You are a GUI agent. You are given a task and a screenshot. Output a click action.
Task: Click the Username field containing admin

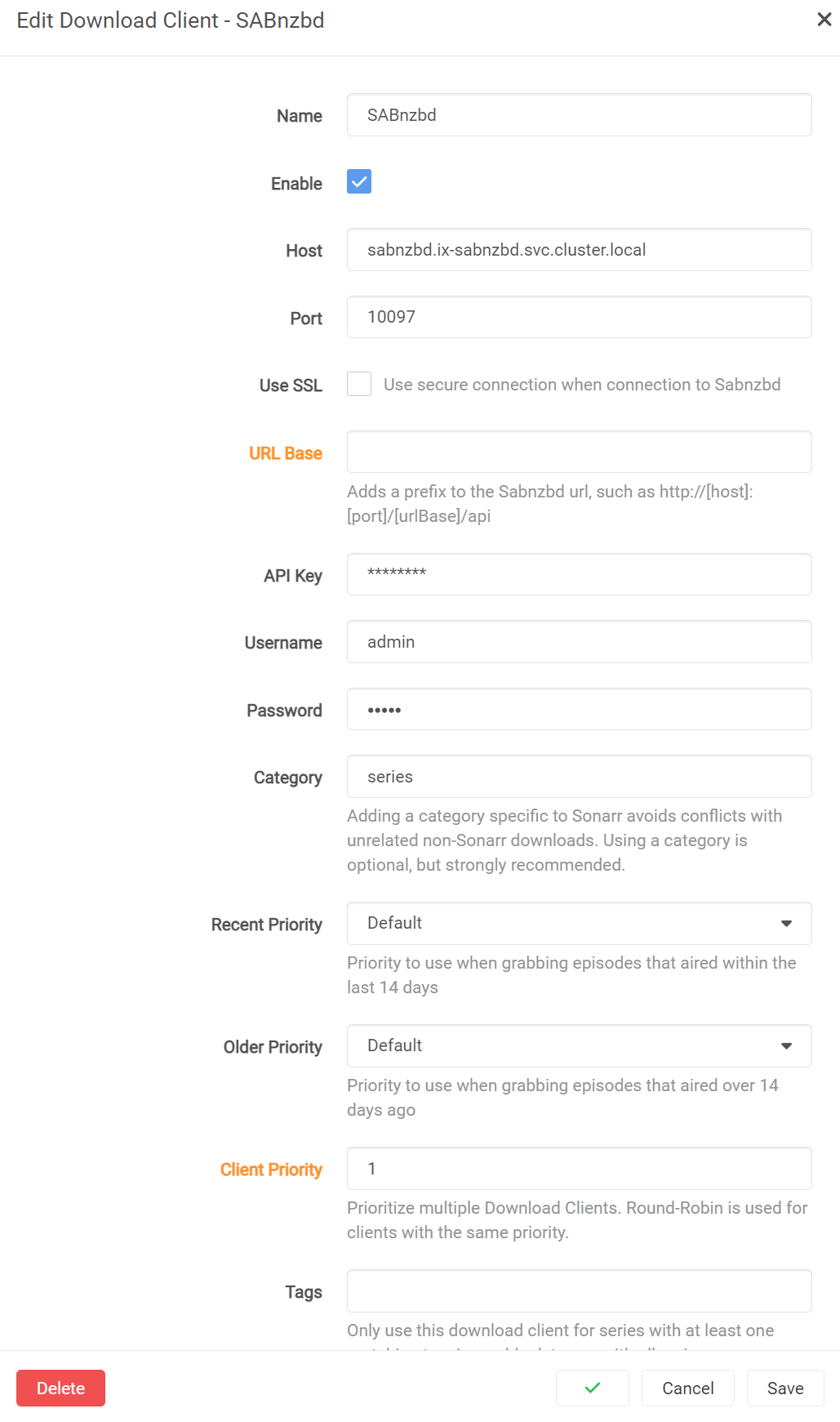click(579, 642)
